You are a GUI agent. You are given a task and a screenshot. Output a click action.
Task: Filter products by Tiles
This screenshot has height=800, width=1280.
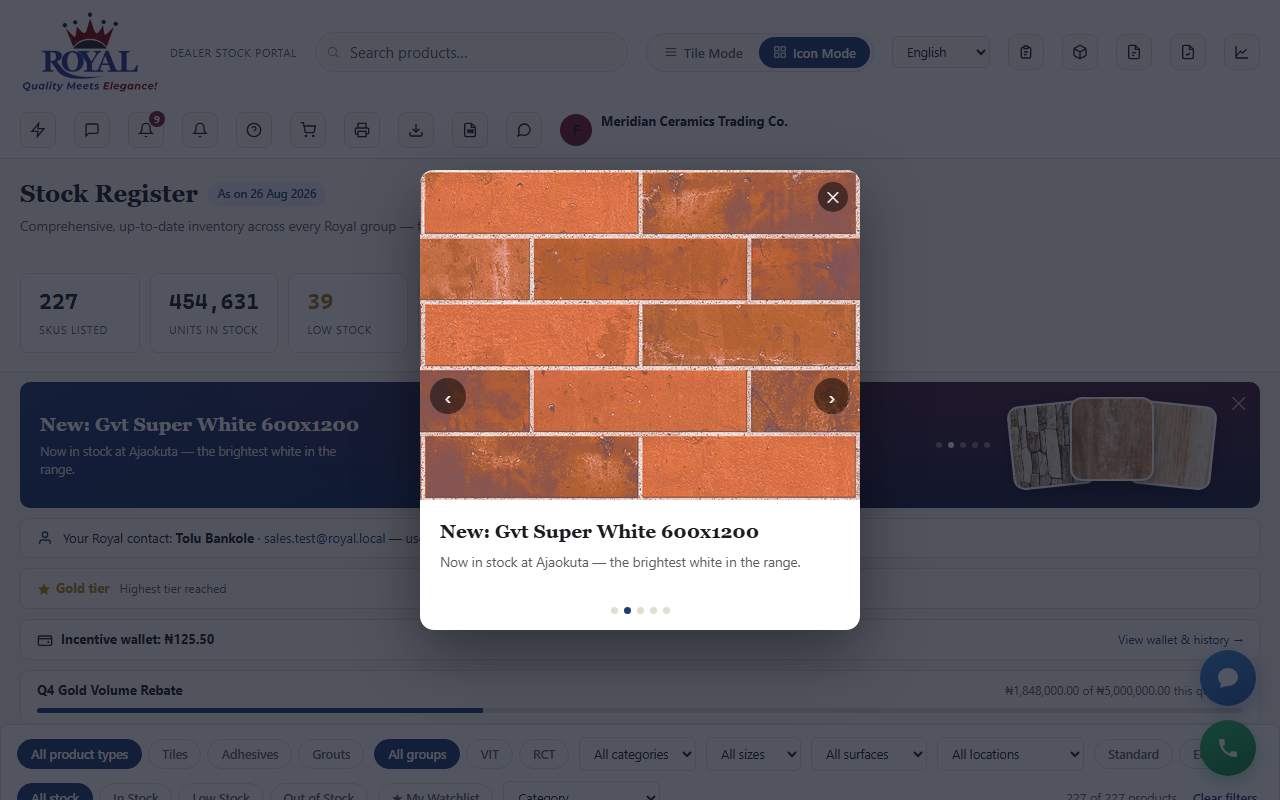click(x=175, y=754)
